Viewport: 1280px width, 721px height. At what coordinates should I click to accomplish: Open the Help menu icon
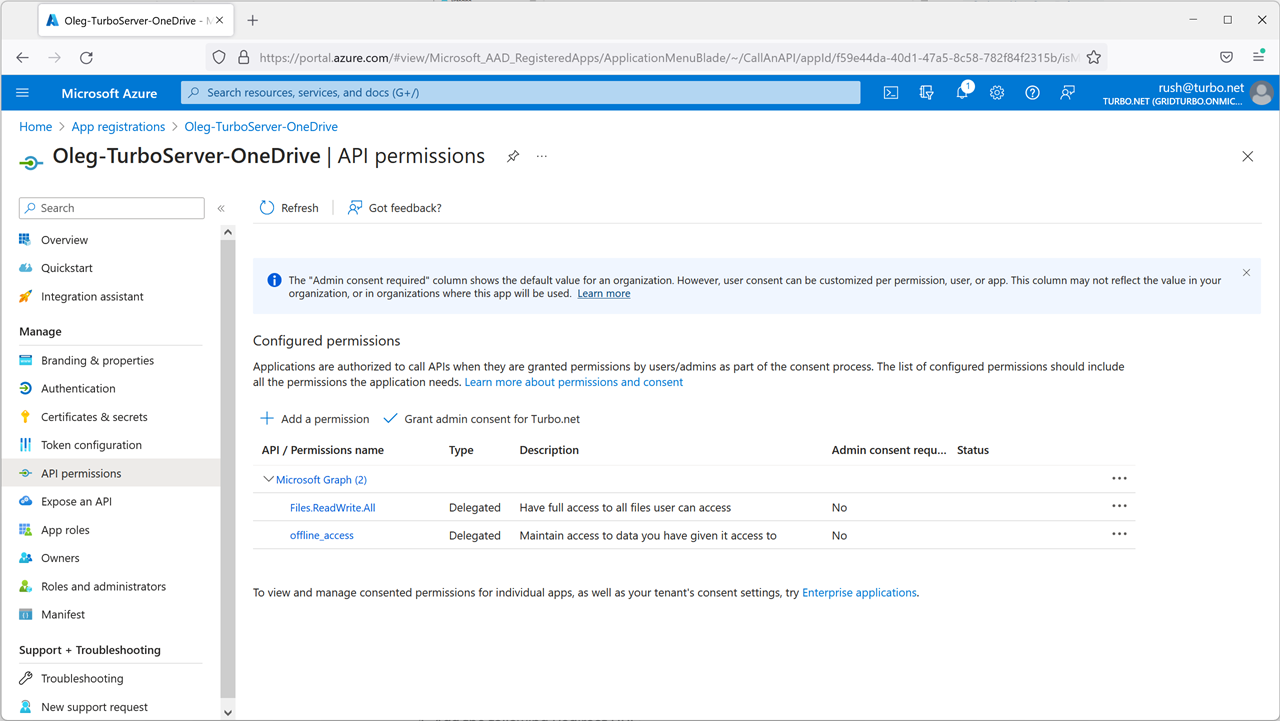pos(1031,92)
